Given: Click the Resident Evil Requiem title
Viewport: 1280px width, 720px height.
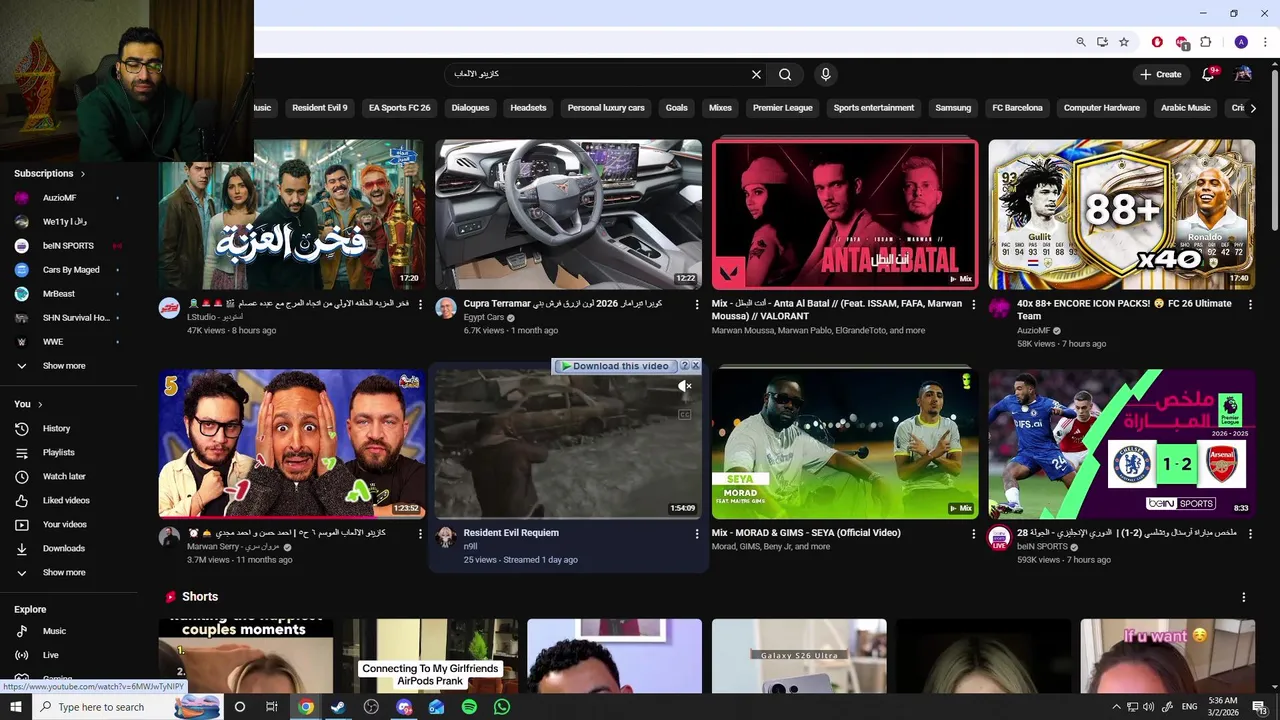Looking at the screenshot, I should tap(511, 533).
